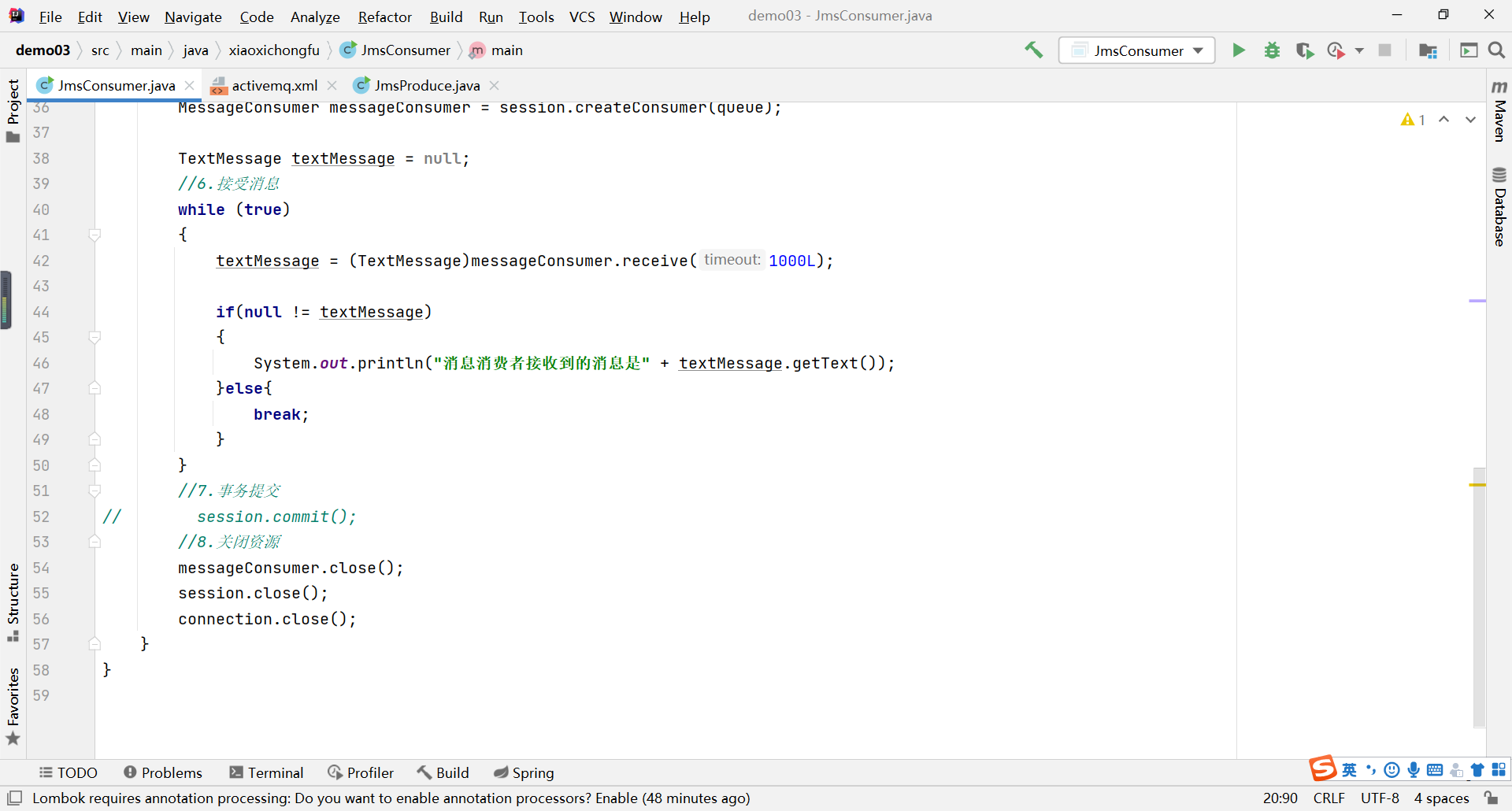Click line number 42 in gutter
Screen dimensions: 1512x811
[41, 261]
